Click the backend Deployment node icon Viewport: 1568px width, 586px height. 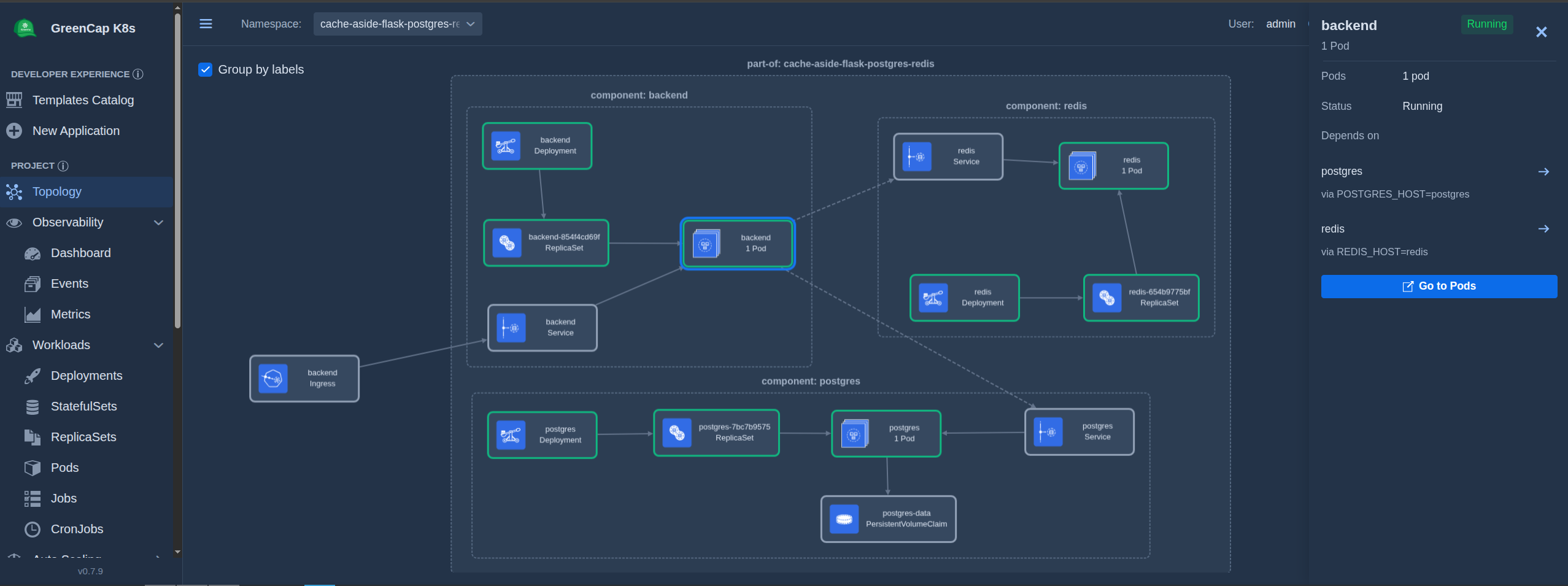(x=506, y=146)
